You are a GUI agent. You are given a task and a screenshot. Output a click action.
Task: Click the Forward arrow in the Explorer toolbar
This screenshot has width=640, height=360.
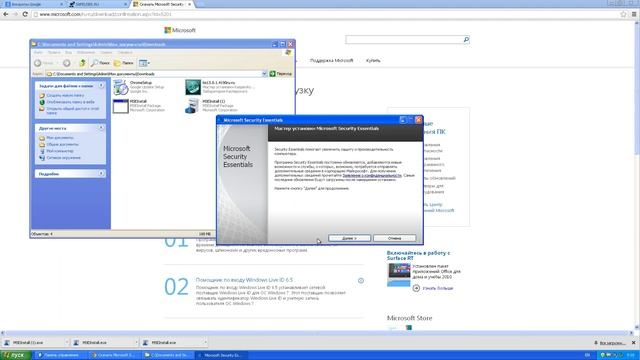click(67, 63)
